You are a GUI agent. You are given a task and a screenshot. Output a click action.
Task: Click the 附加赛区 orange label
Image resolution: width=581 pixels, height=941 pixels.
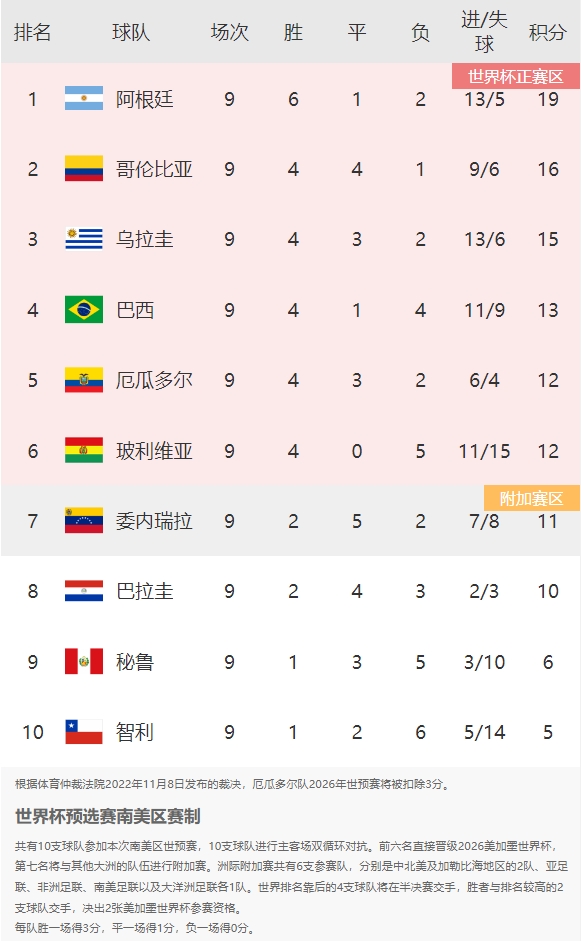[x=532, y=498]
